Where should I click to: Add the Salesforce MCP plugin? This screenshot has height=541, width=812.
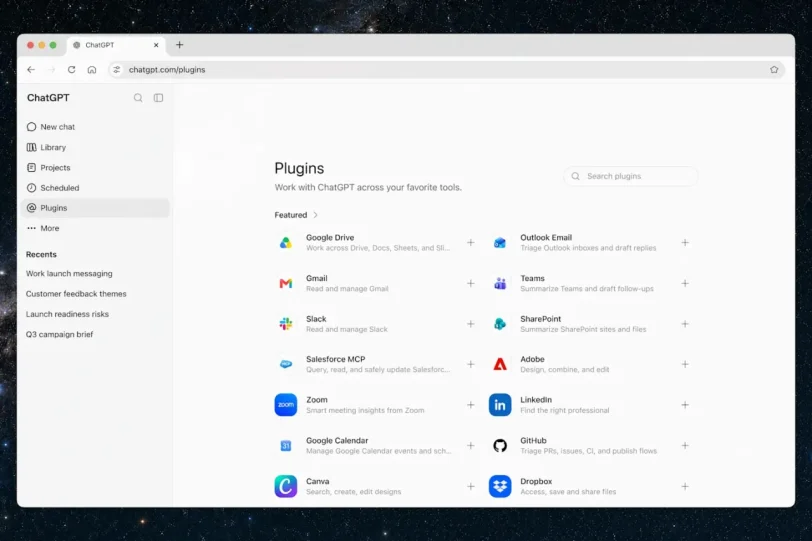point(470,364)
